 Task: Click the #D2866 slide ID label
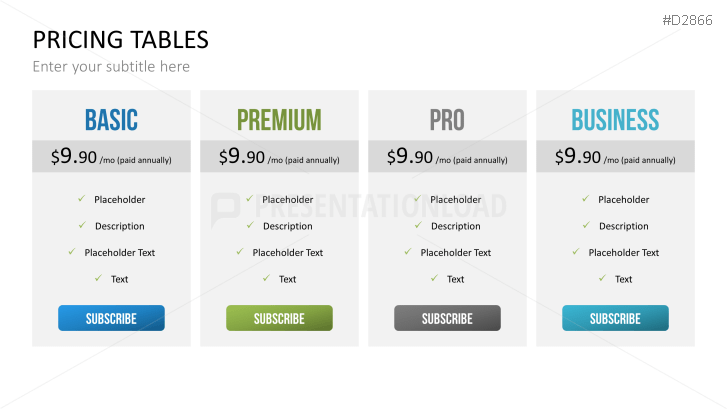click(x=687, y=19)
